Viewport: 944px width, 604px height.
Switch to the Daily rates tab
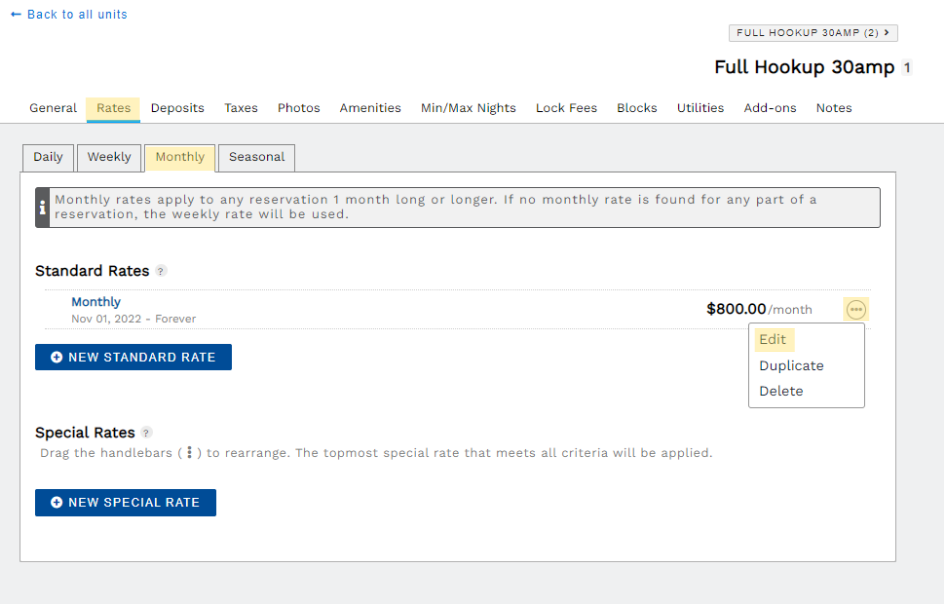tap(48, 157)
